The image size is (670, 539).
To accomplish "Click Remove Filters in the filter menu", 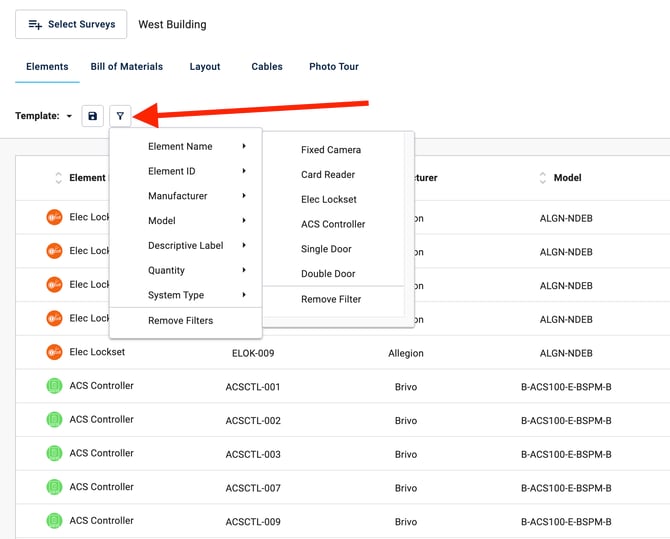I will [x=180, y=321].
